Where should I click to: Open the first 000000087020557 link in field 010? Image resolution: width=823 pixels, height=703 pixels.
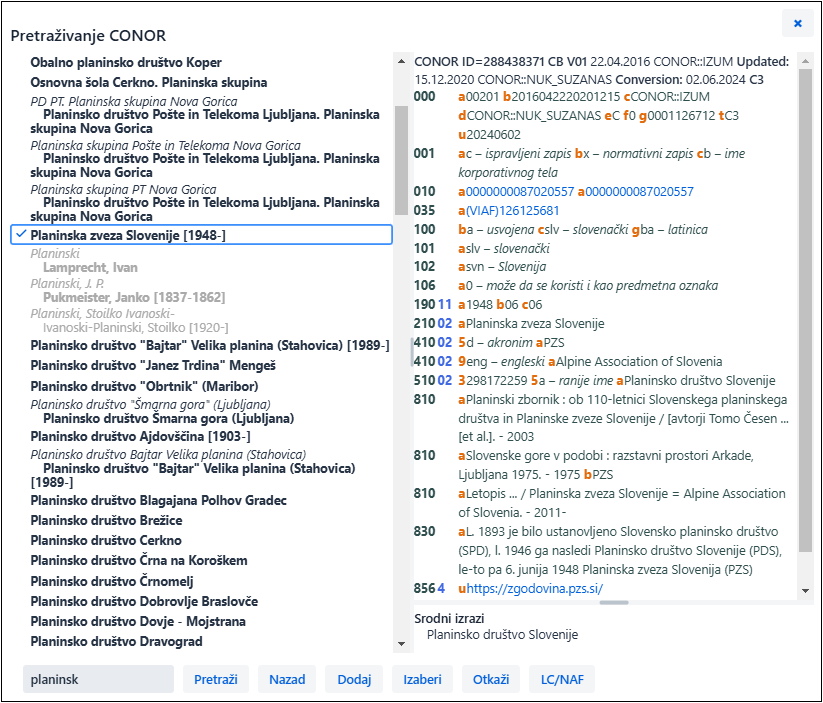520,192
